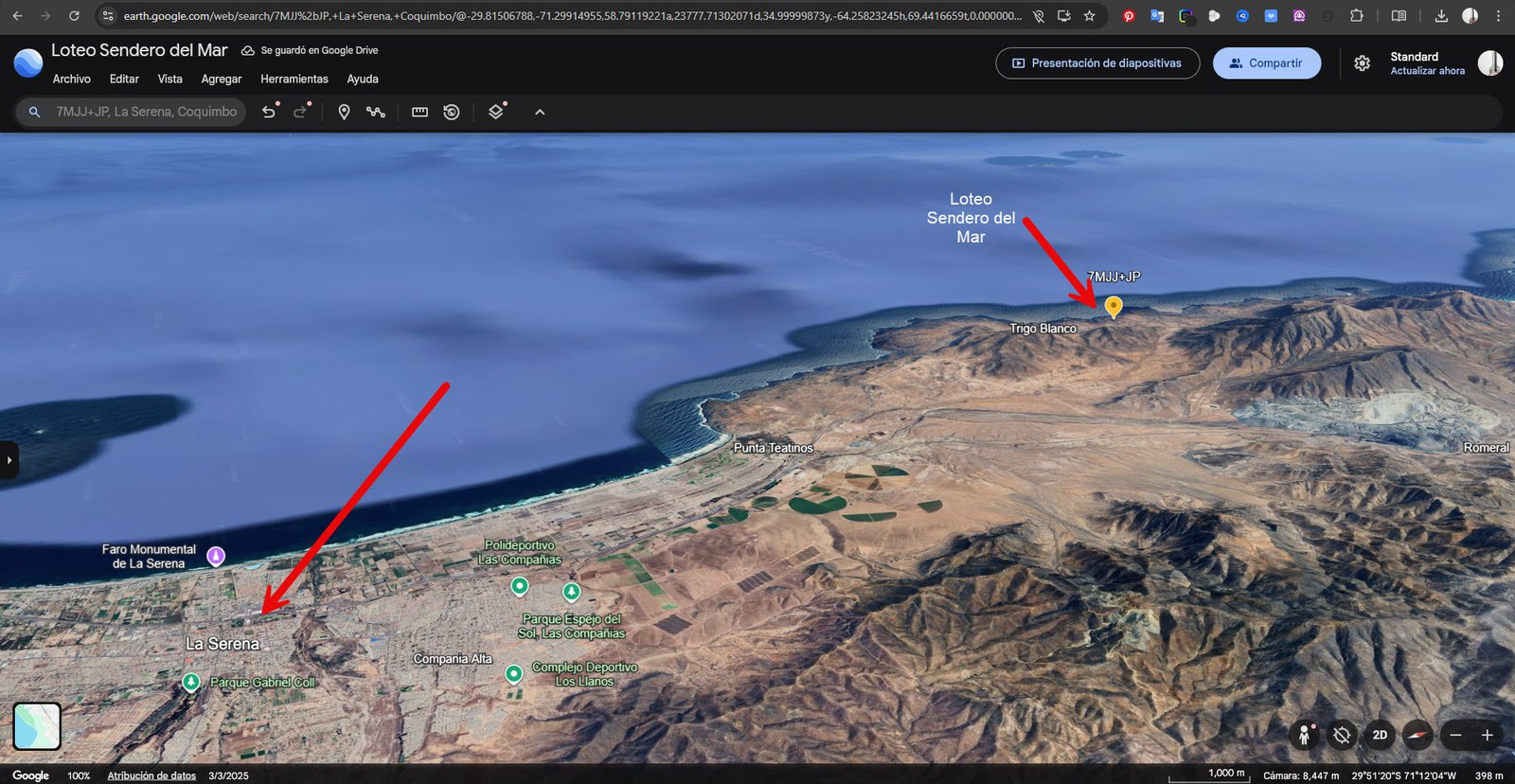
Task: Undo the last edit
Action: pos(269,112)
